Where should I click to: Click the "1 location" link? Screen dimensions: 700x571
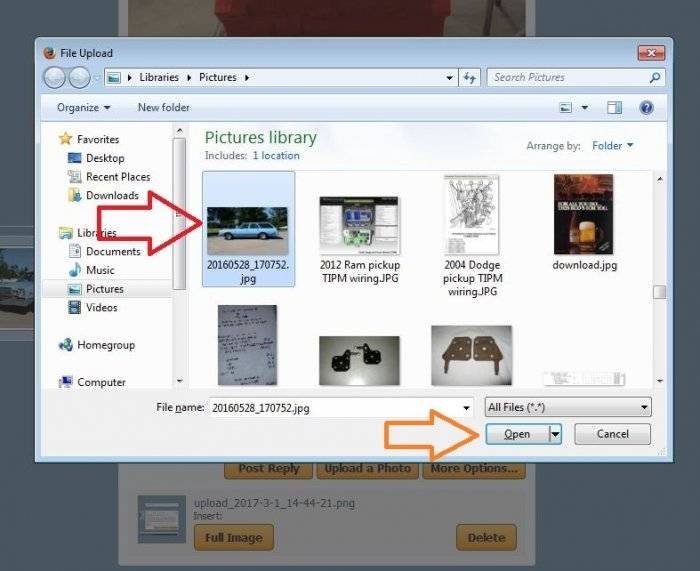click(x=276, y=156)
